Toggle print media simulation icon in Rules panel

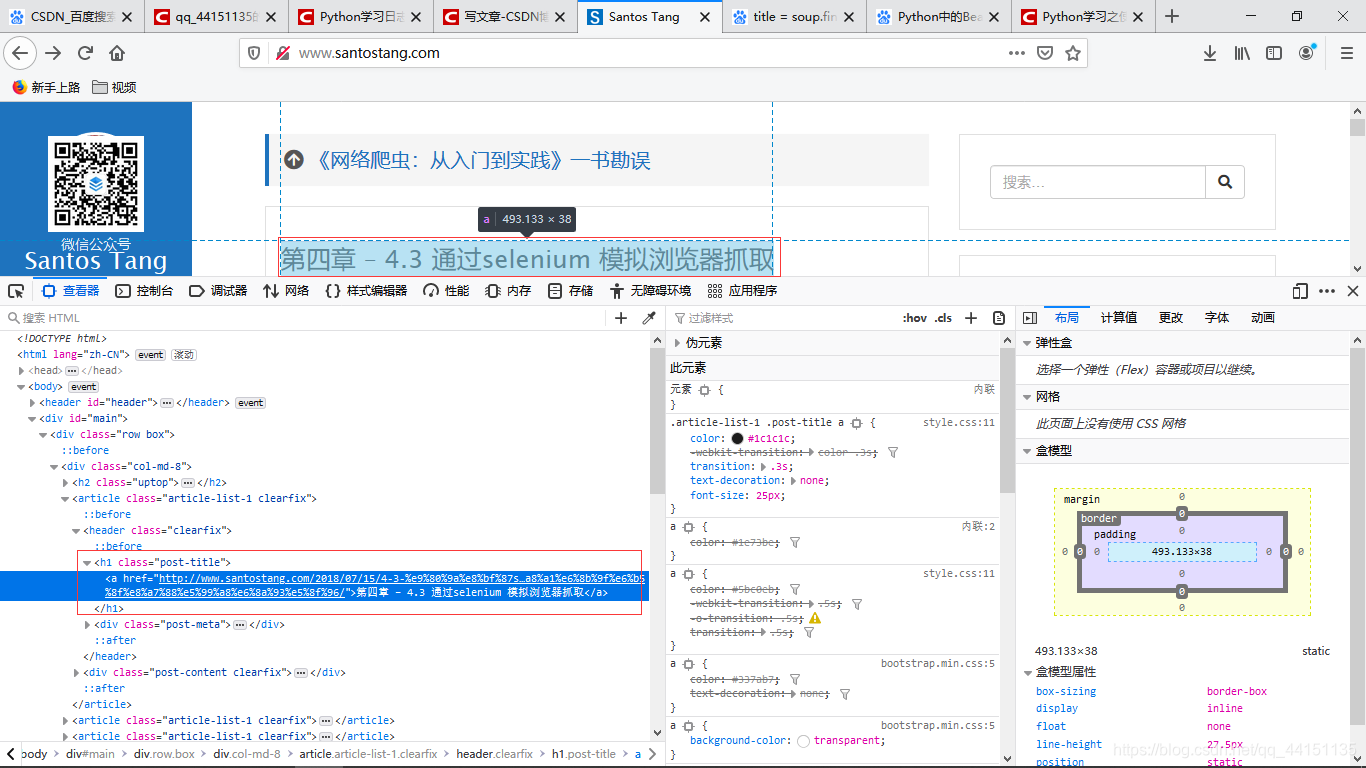tap(999, 318)
